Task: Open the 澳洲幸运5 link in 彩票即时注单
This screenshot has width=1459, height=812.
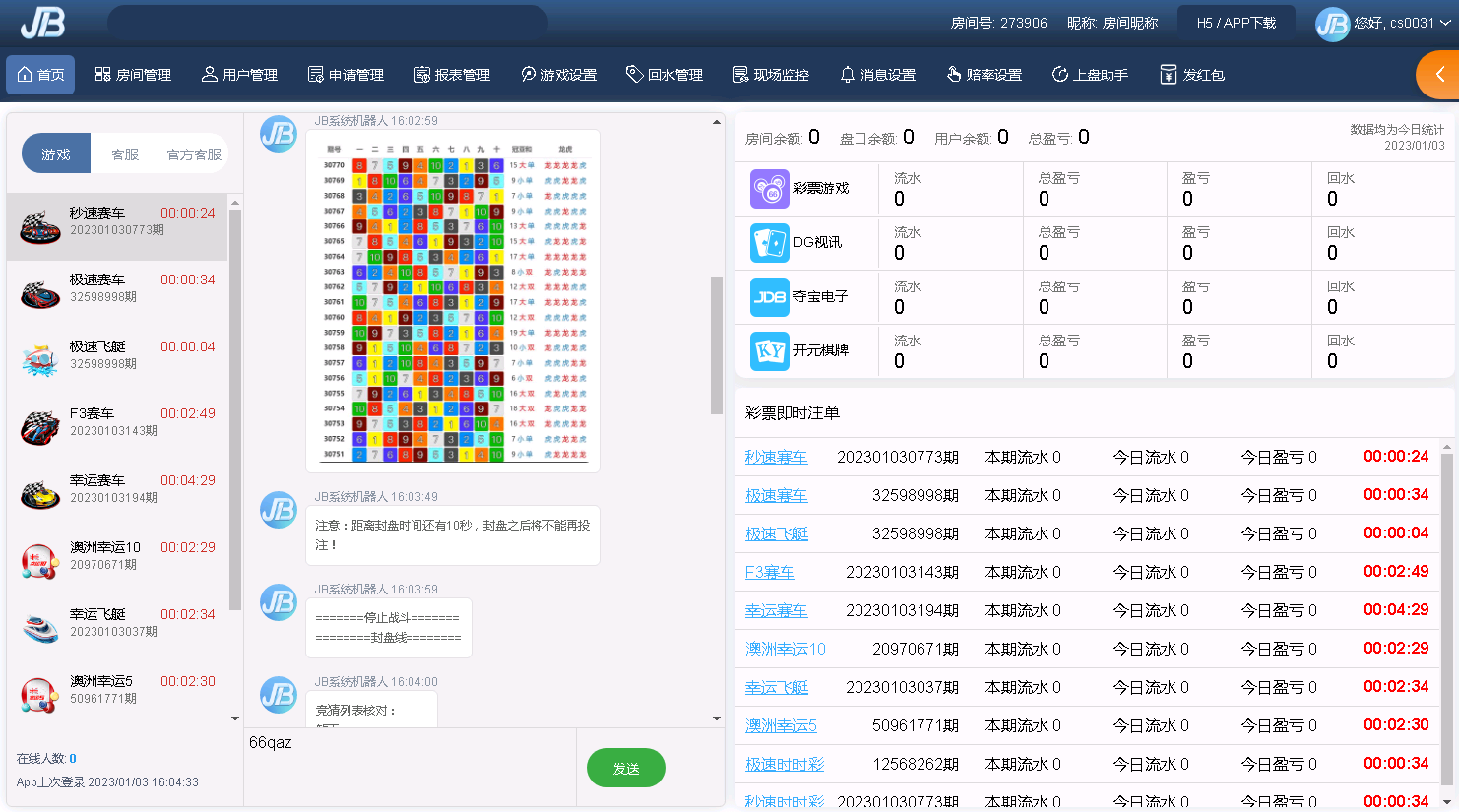Action: click(781, 726)
